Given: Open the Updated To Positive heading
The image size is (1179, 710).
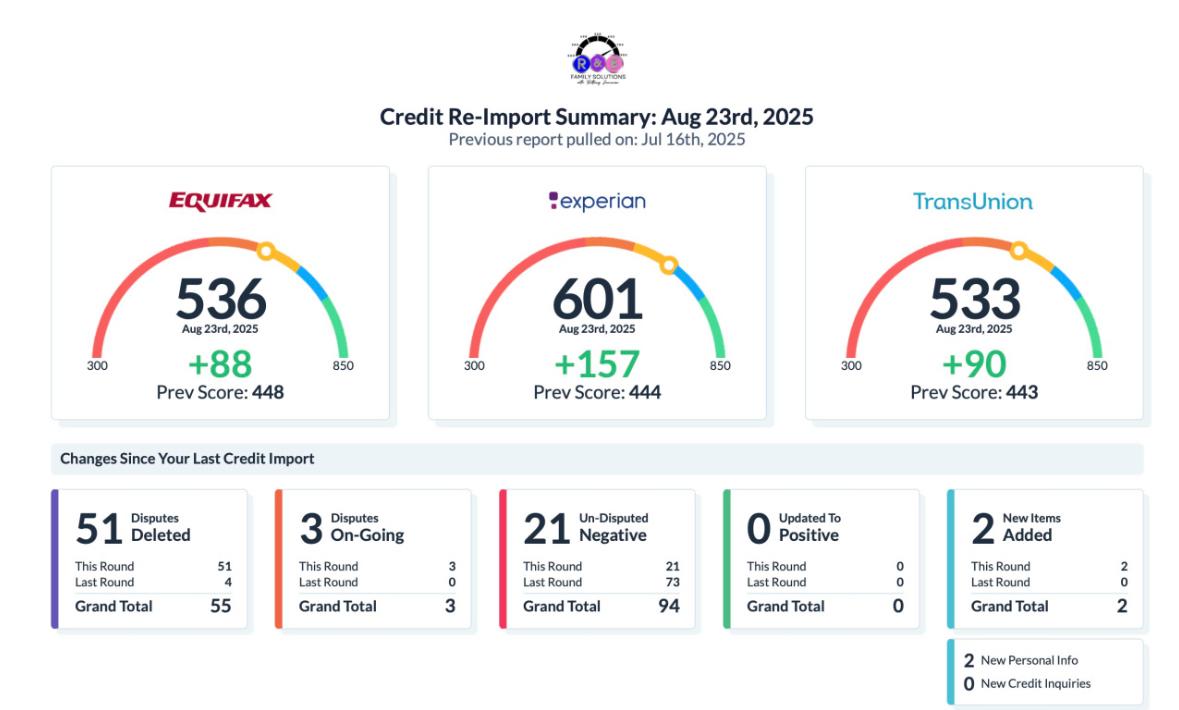Looking at the screenshot, I should [x=810, y=527].
